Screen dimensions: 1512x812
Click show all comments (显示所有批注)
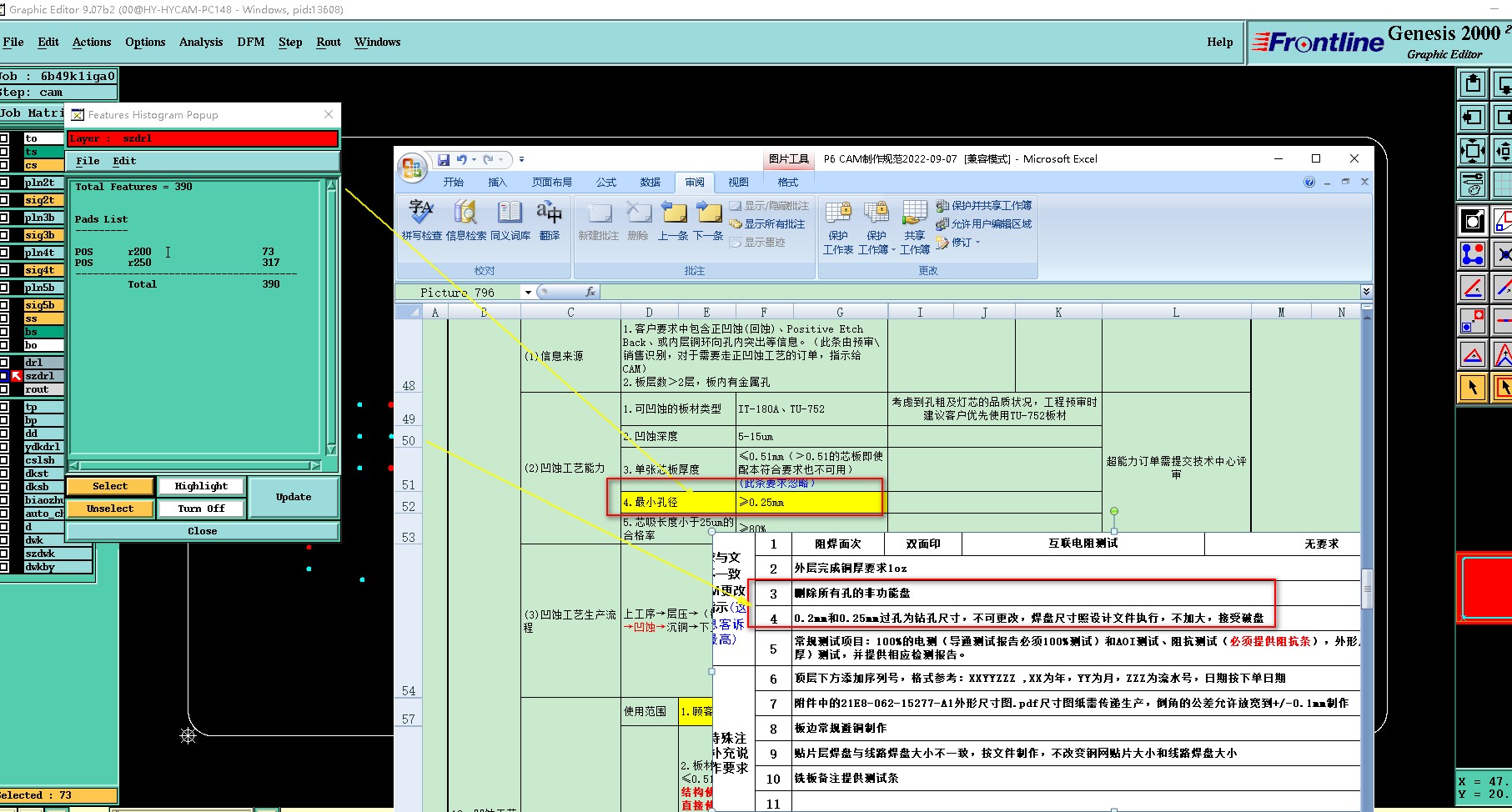(x=767, y=224)
